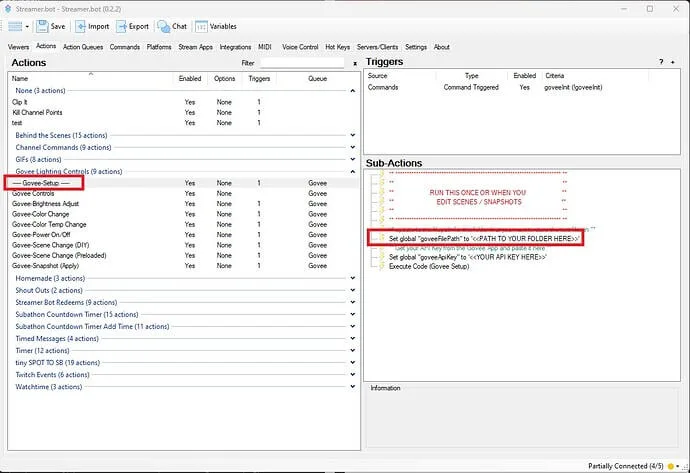690x473 pixels.
Task: Collapse the Govee Lighting Controls group
Action: (x=352, y=172)
